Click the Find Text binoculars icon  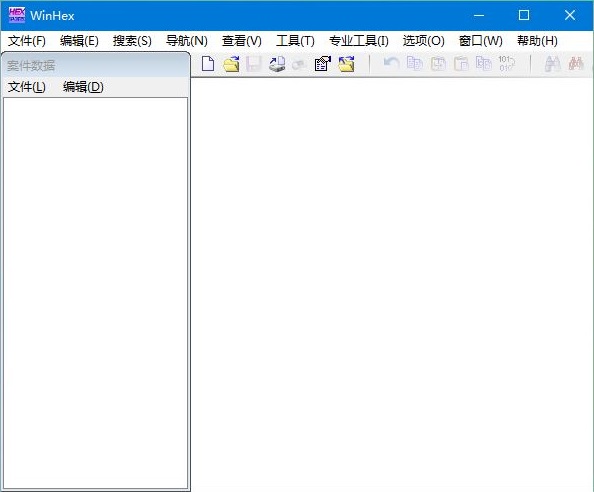click(x=552, y=64)
